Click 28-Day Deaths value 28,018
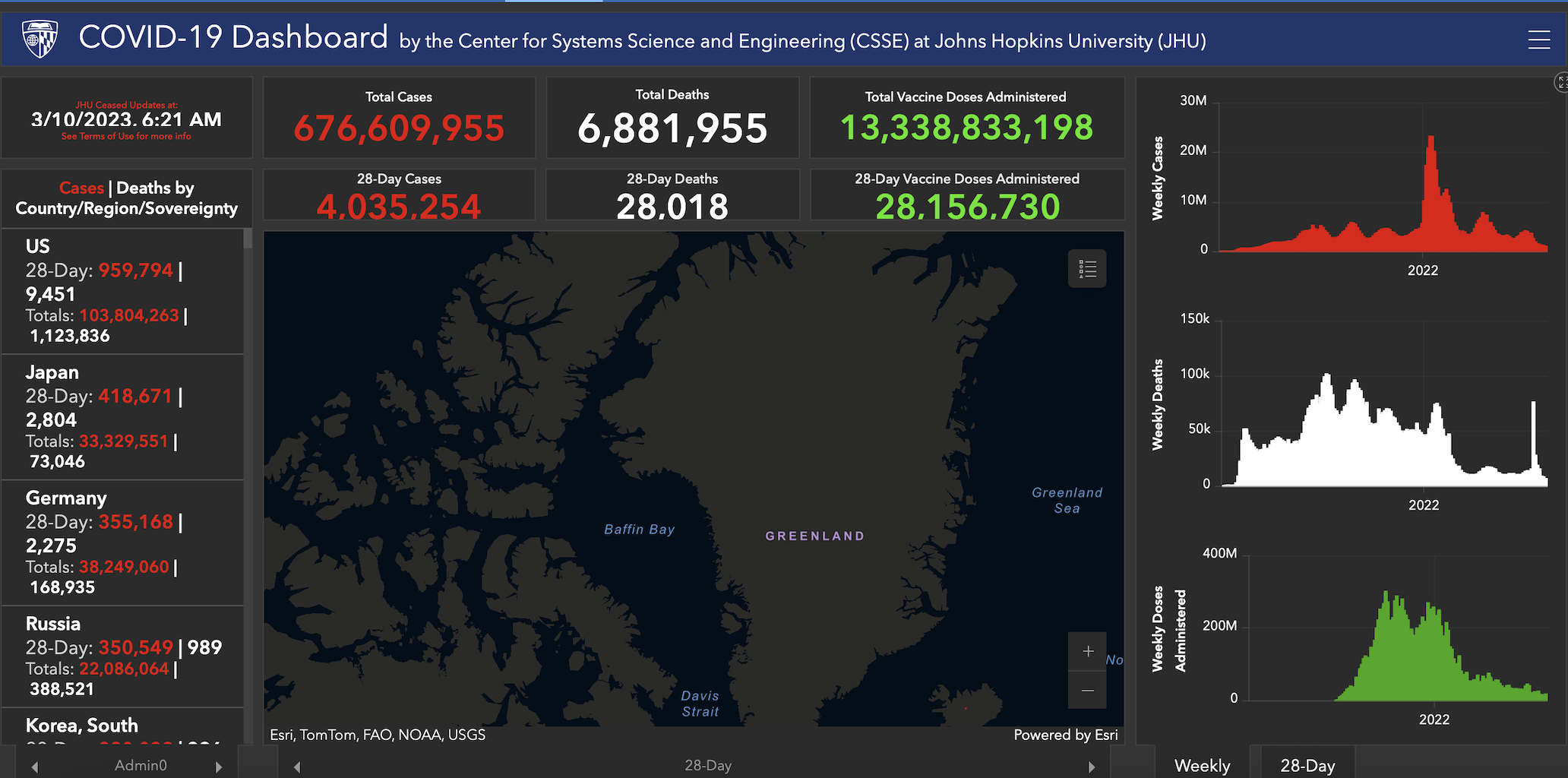The image size is (1568, 778). [x=672, y=207]
